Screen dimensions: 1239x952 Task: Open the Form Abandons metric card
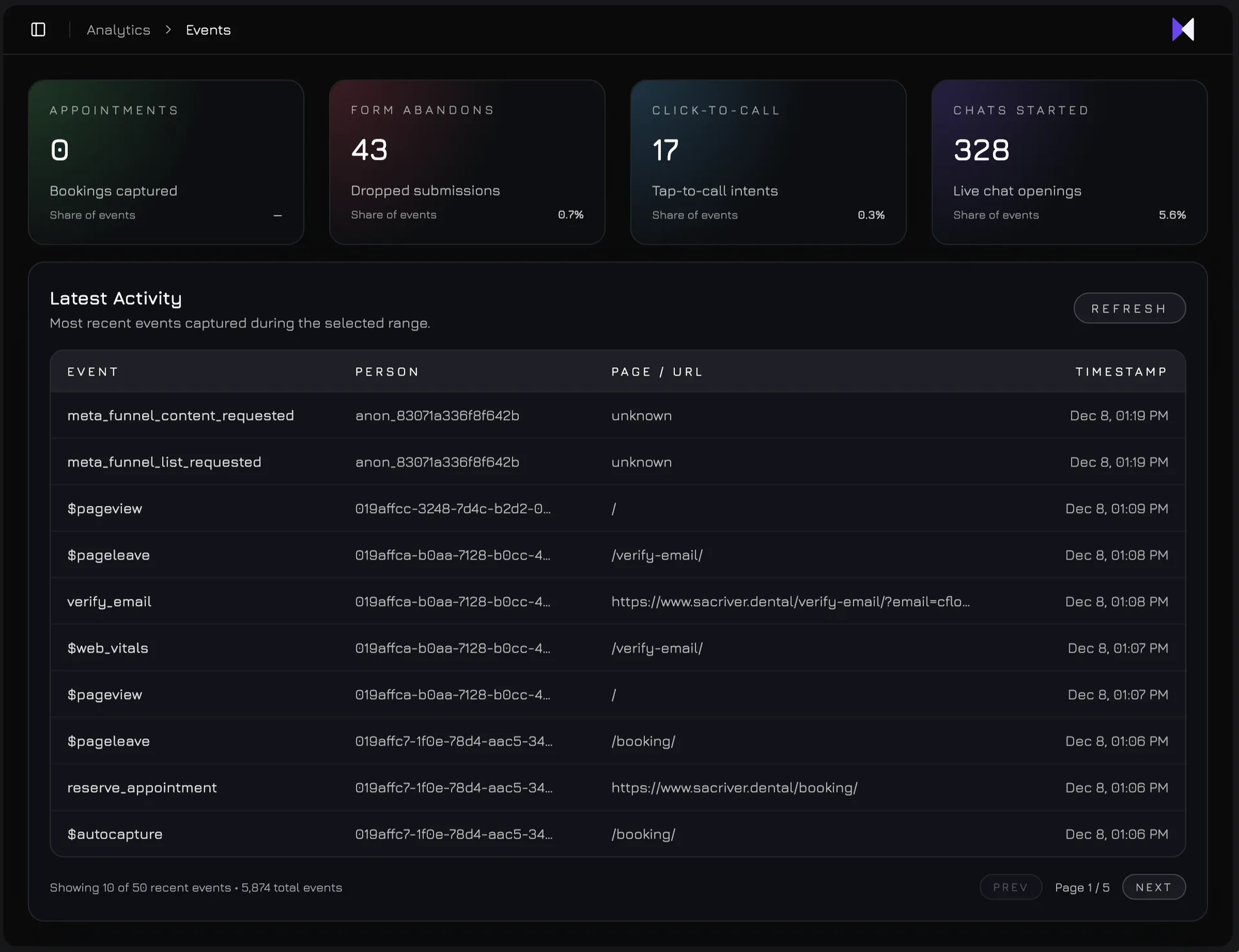coord(467,161)
